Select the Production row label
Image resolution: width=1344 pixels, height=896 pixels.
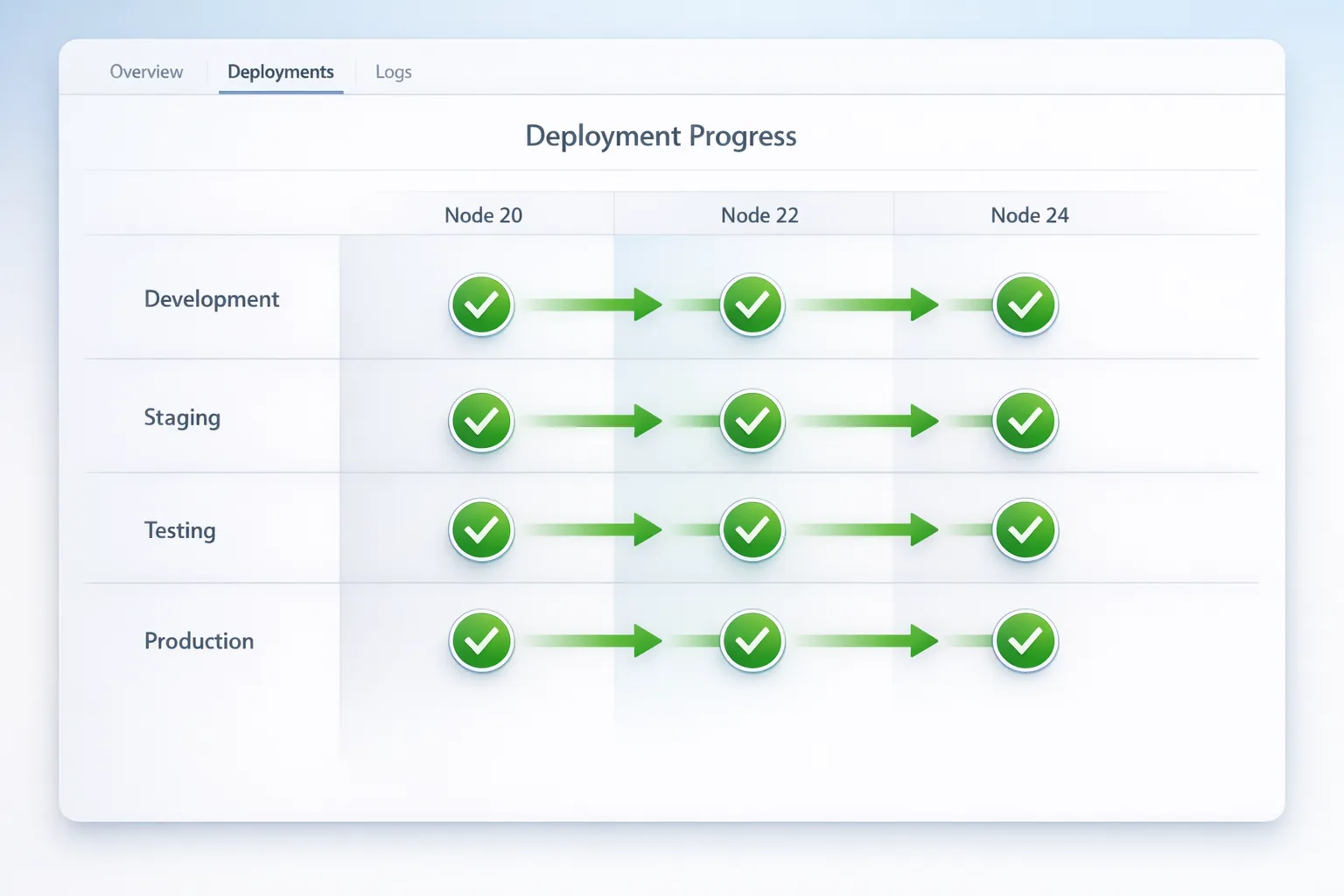199,640
